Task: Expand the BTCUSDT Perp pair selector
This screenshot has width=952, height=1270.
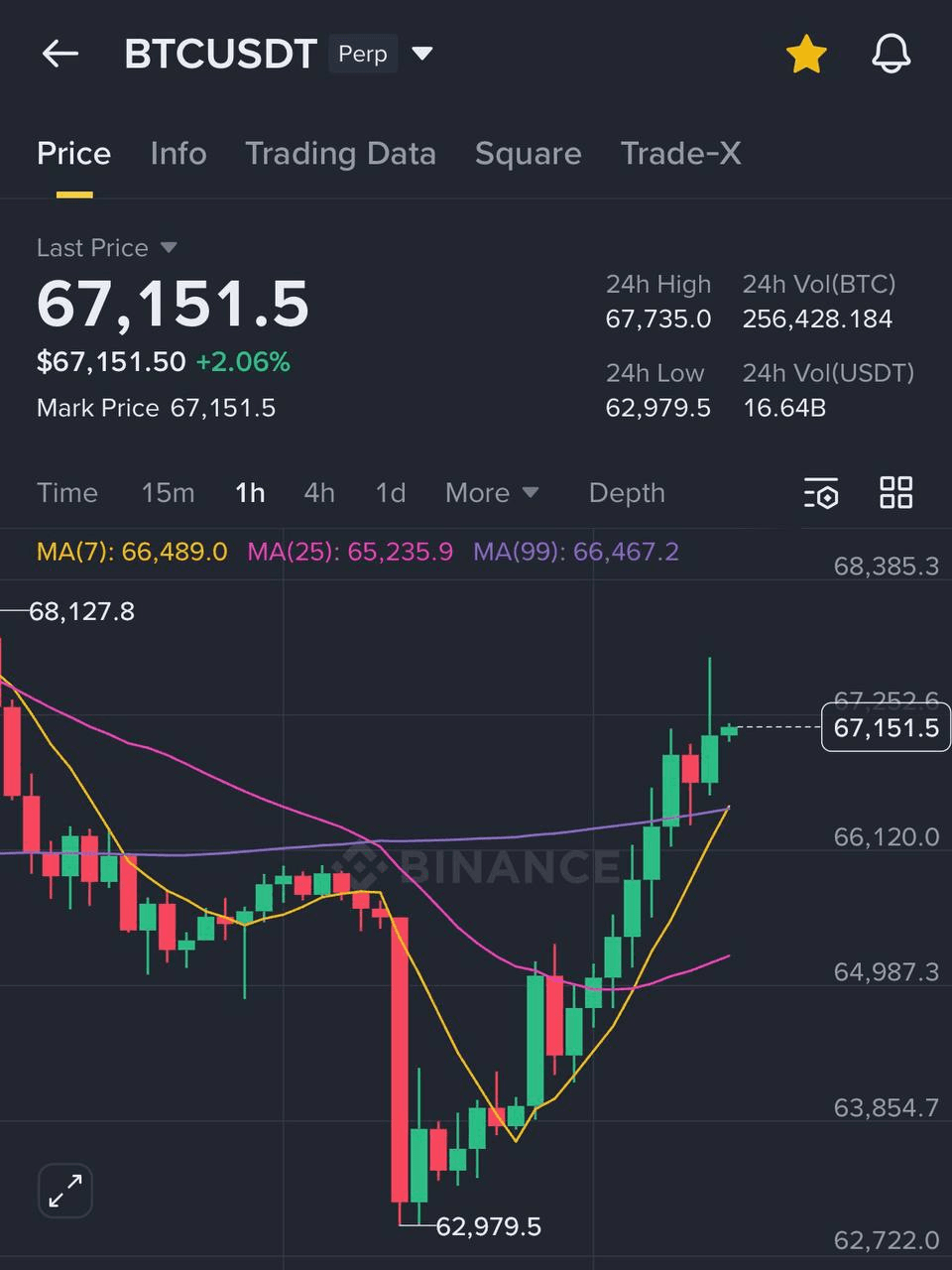Action: (x=422, y=54)
